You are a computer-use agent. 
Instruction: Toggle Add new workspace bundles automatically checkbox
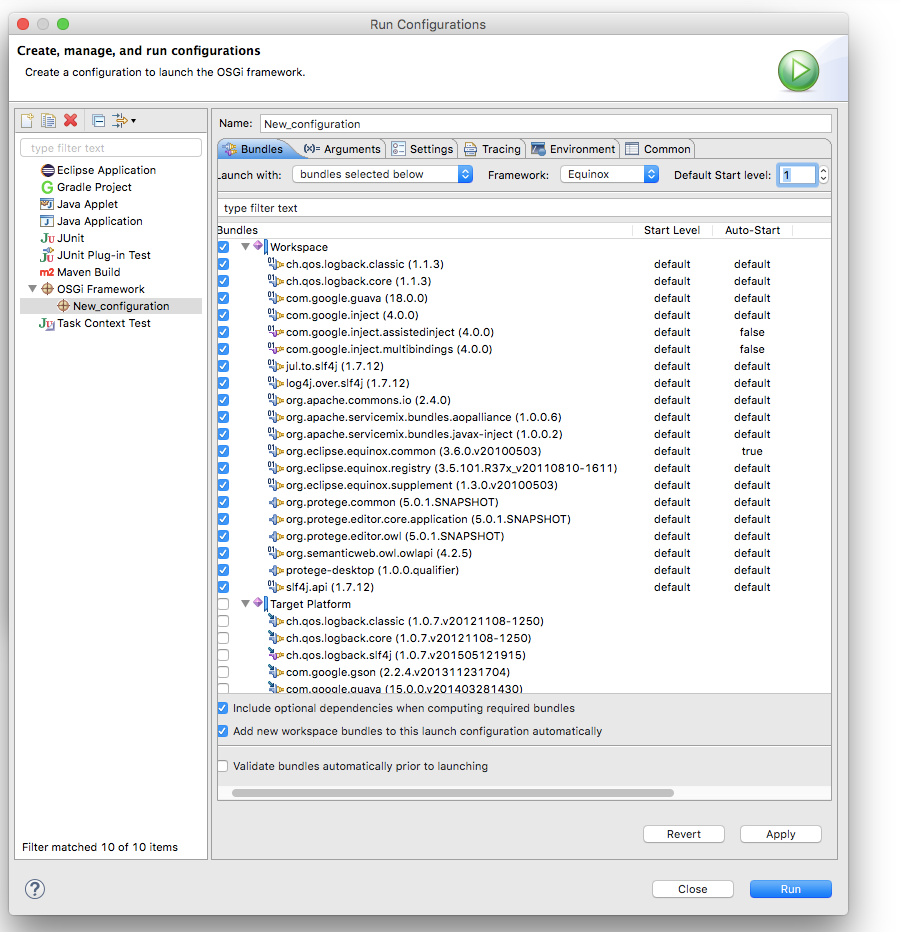click(x=223, y=731)
